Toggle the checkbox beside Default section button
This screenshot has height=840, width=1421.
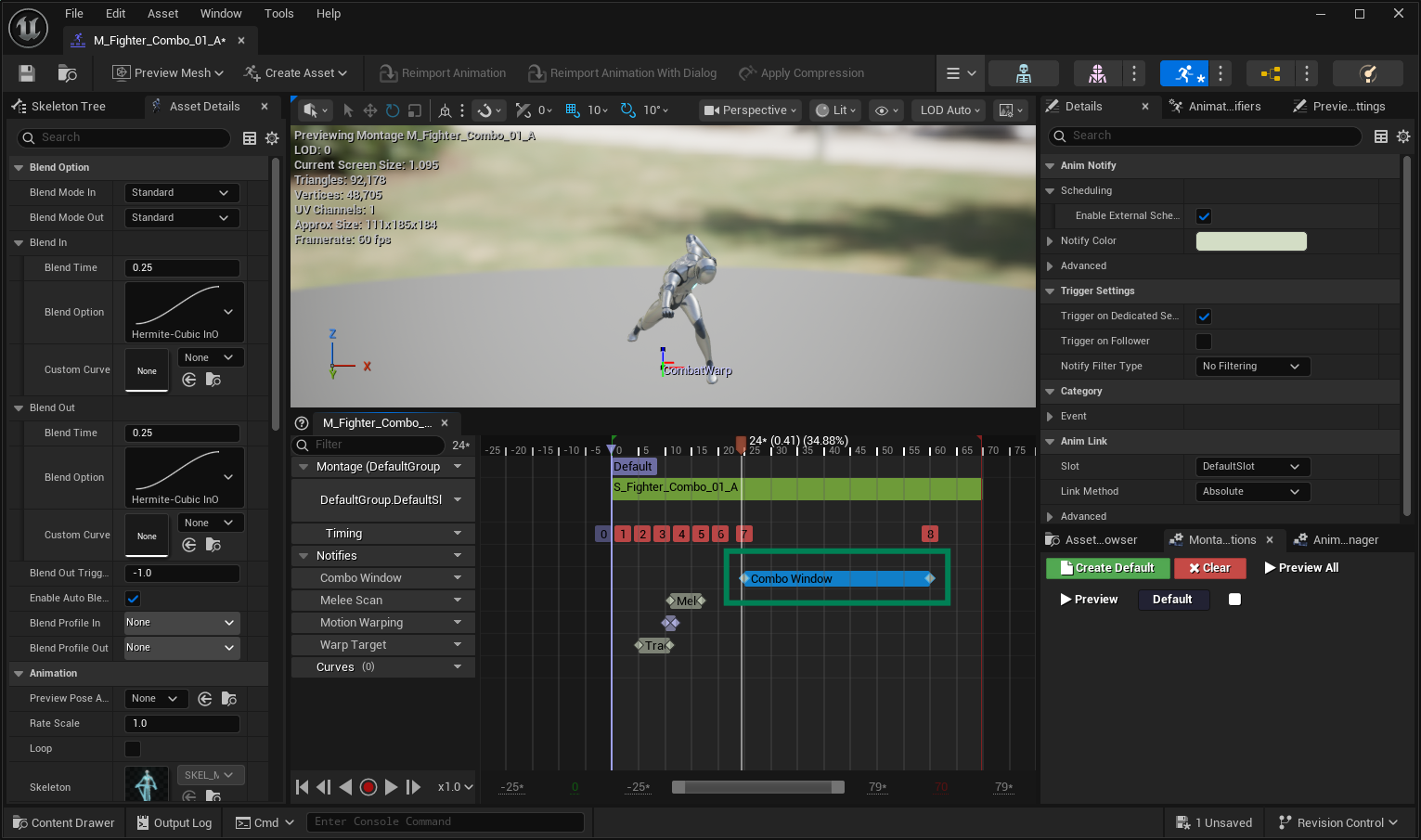tap(1234, 600)
